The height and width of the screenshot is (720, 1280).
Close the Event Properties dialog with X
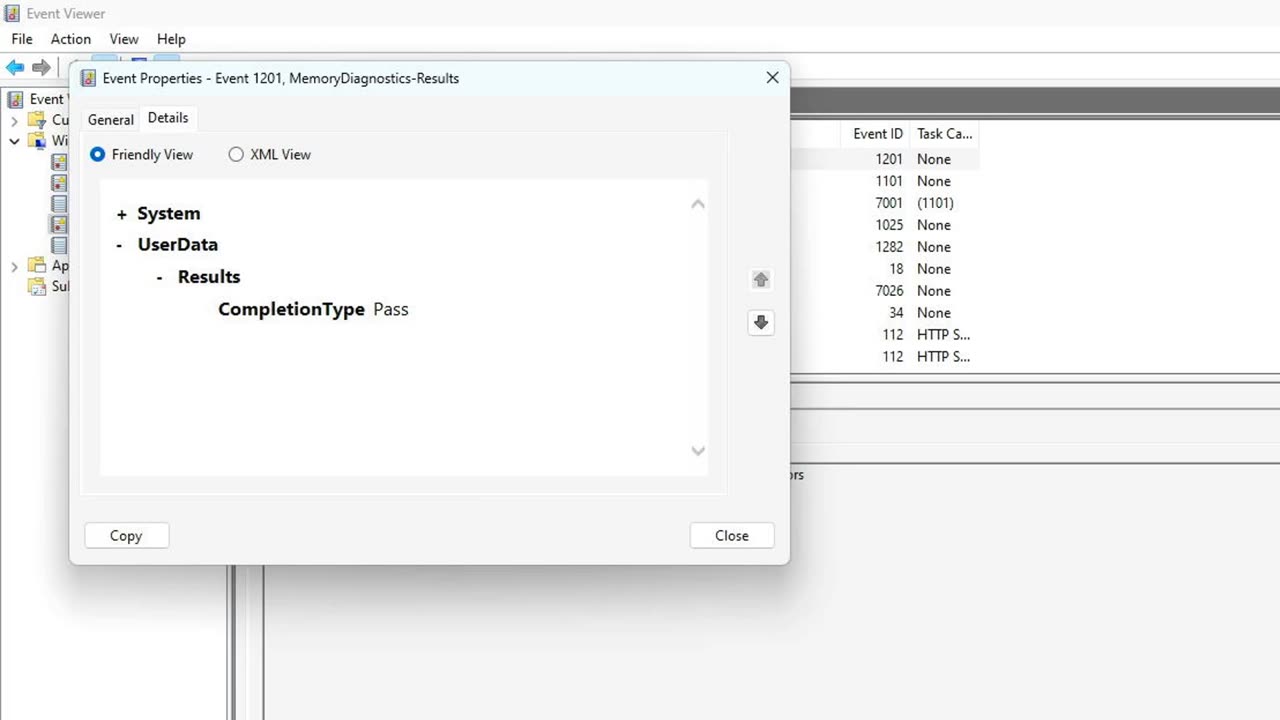pos(772,77)
